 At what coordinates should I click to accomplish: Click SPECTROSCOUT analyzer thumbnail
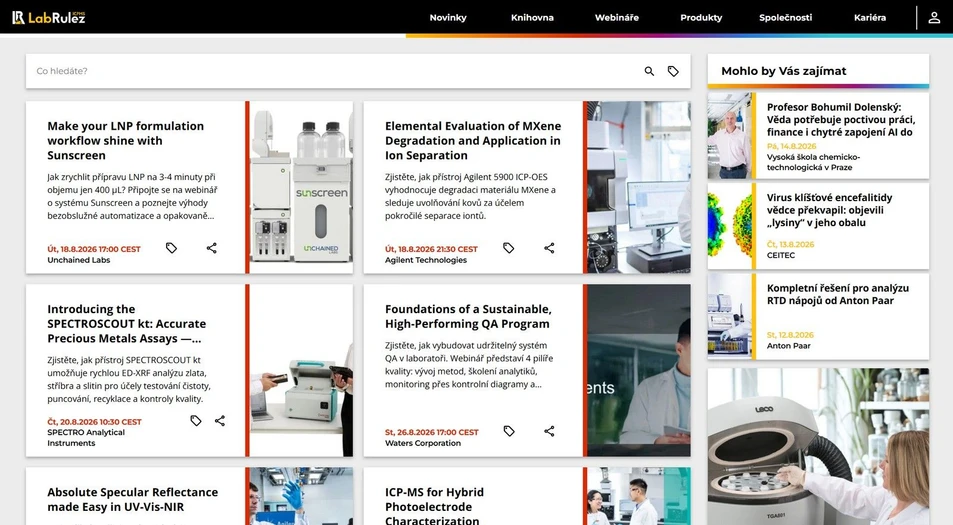point(301,370)
